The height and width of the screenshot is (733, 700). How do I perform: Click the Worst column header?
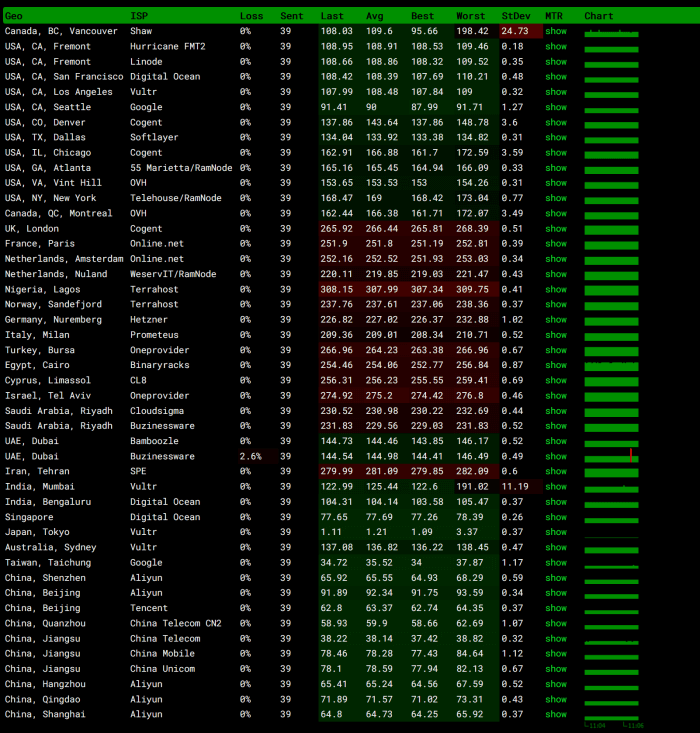[471, 16]
